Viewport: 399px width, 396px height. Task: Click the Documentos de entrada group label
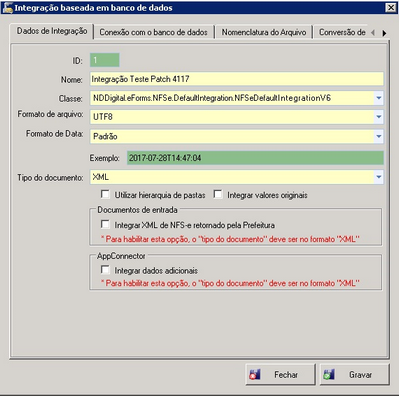(x=137, y=210)
